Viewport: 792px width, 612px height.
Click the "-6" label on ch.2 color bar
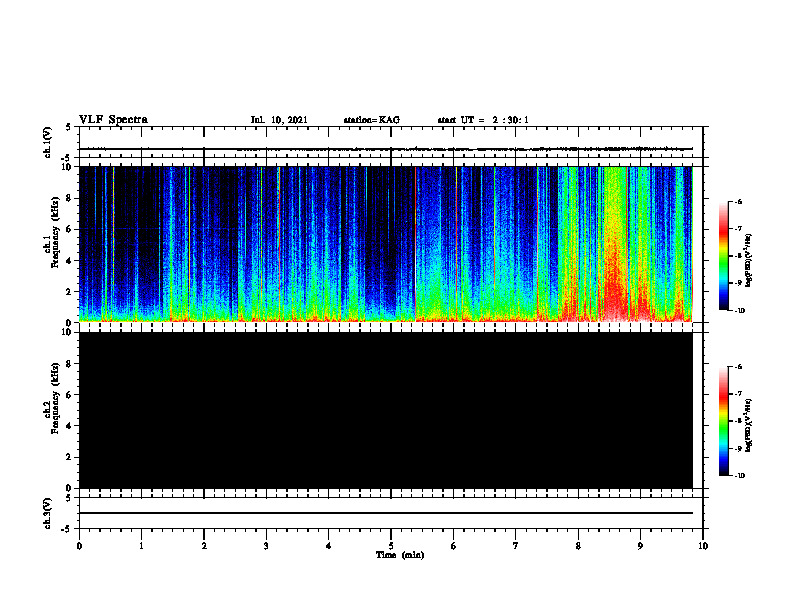739,367
